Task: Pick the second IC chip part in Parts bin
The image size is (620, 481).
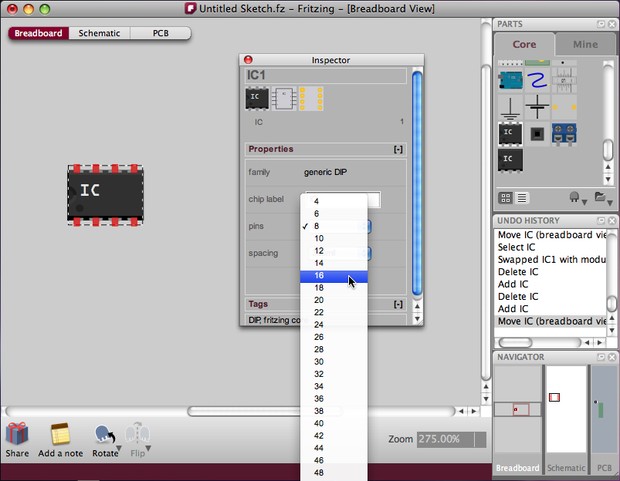Action: click(510, 160)
